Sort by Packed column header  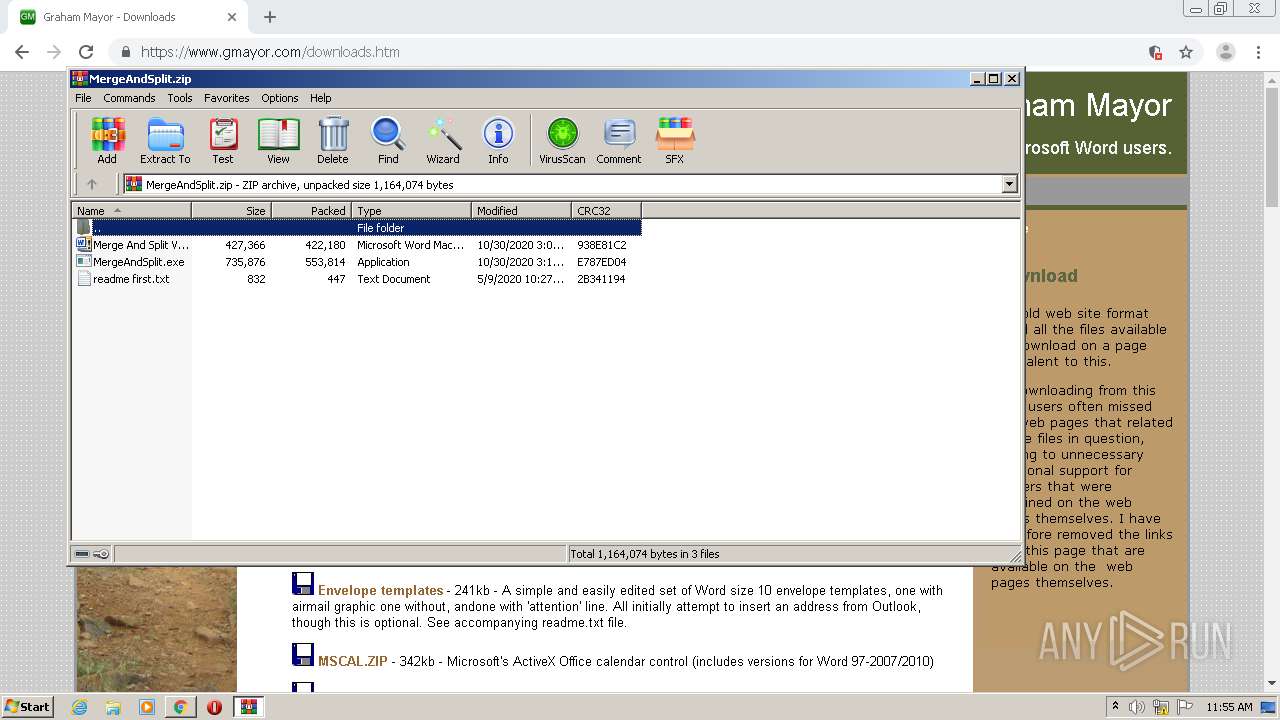311,210
